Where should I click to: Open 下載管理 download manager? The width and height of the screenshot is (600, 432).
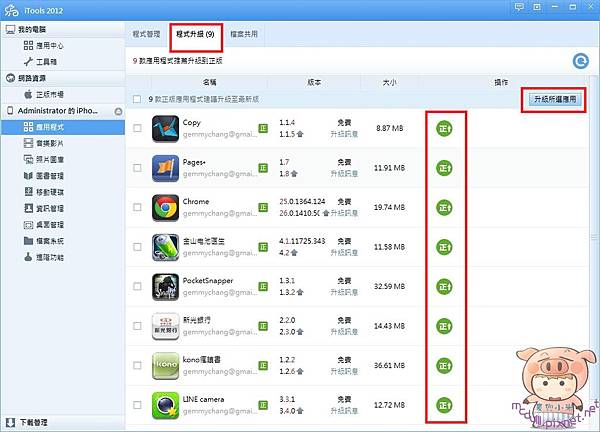27,422
